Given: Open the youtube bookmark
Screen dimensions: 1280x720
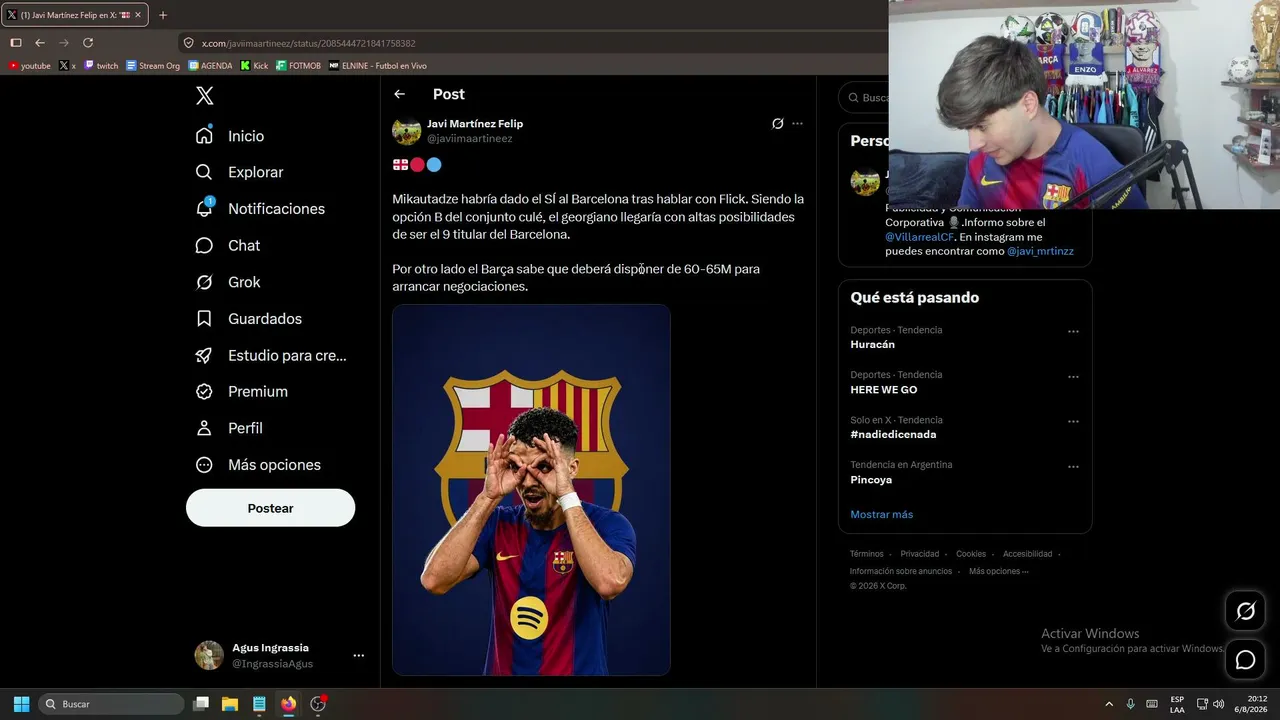Looking at the screenshot, I should (29, 66).
